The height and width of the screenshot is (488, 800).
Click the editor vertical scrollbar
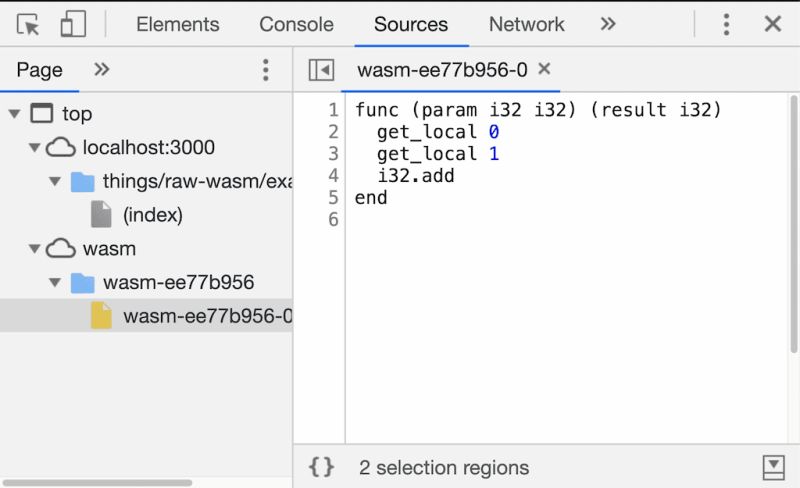793,224
